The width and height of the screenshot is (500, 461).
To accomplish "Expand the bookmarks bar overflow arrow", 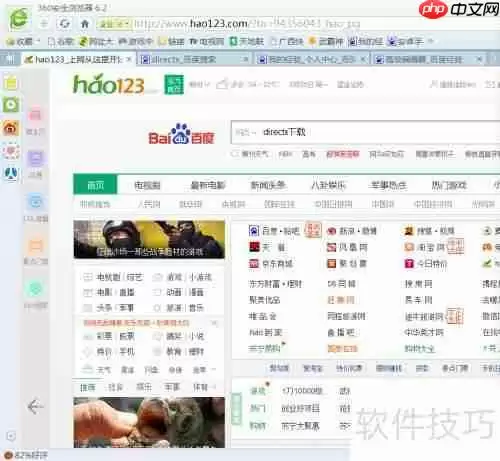I will [x=430, y=42].
